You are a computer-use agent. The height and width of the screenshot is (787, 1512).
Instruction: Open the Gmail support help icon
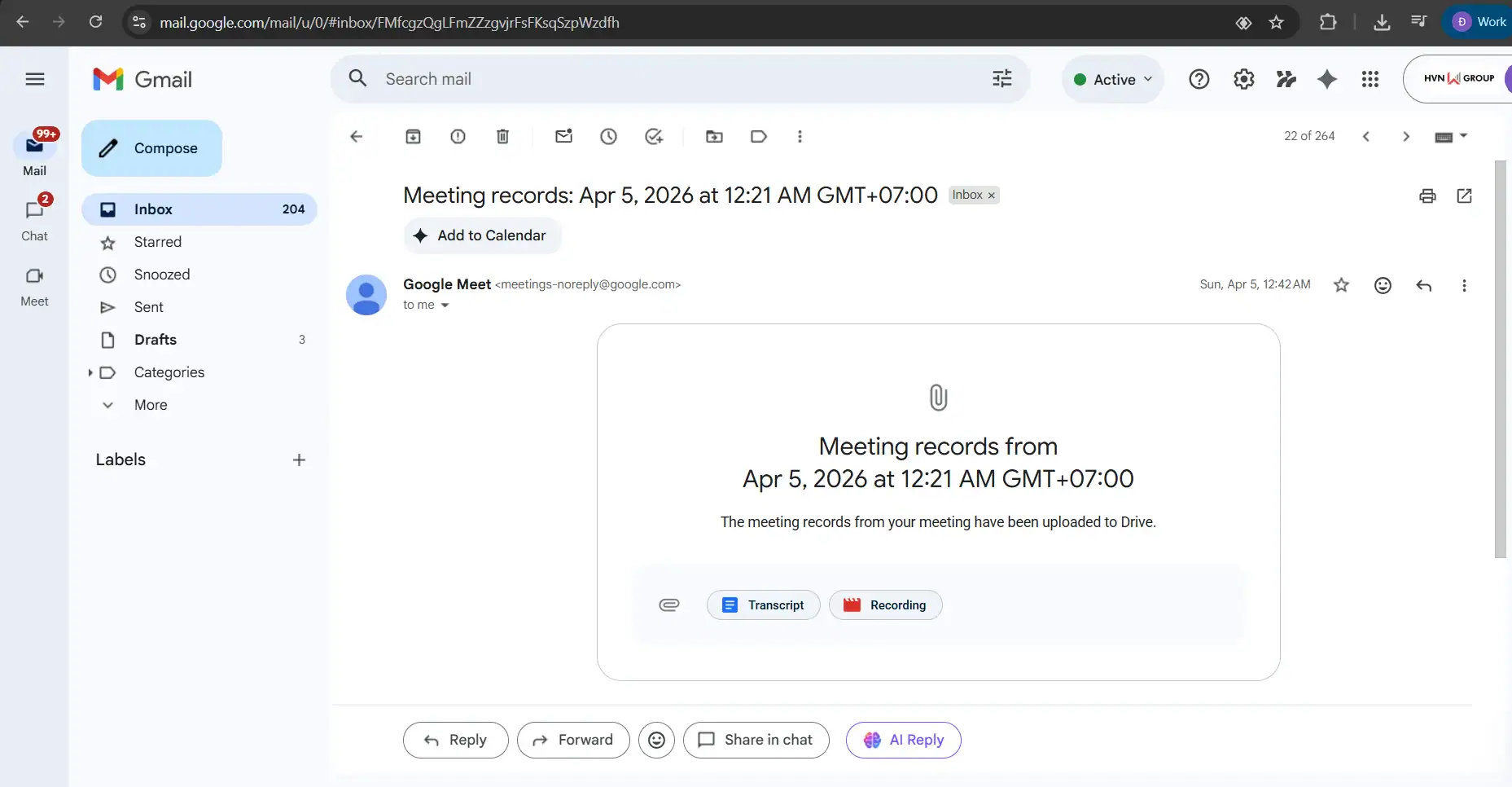coord(1199,79)
